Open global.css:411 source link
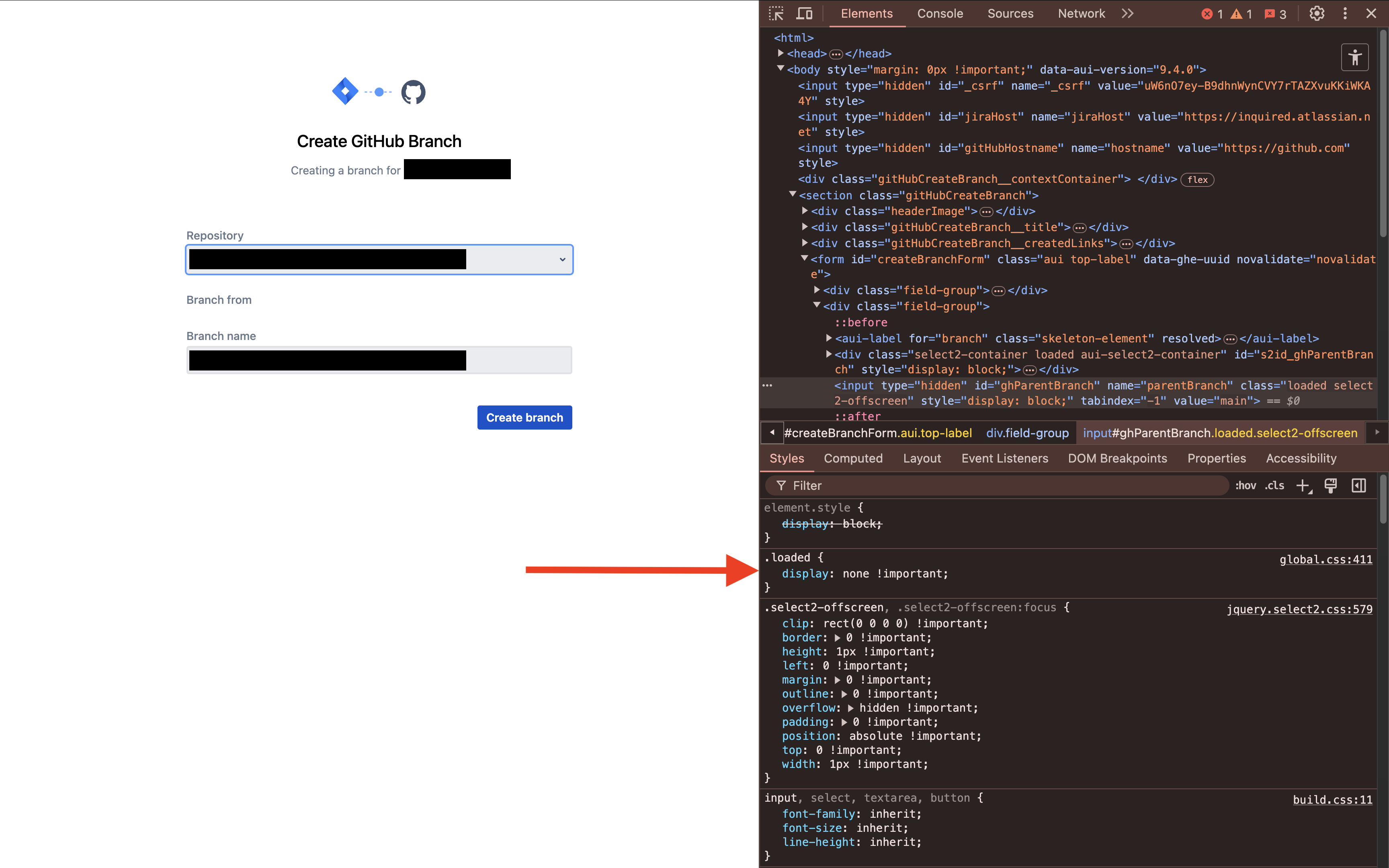 coord(1326,559)
